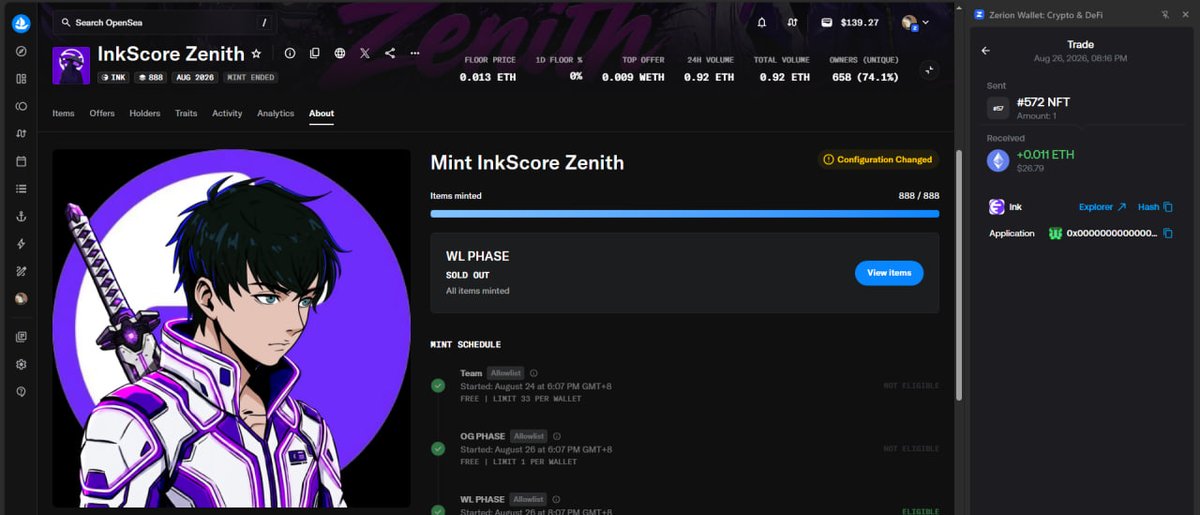The image size is (1200, 515).
Task: Copy the Application address in Zerion
Action: coord(1168,233)
